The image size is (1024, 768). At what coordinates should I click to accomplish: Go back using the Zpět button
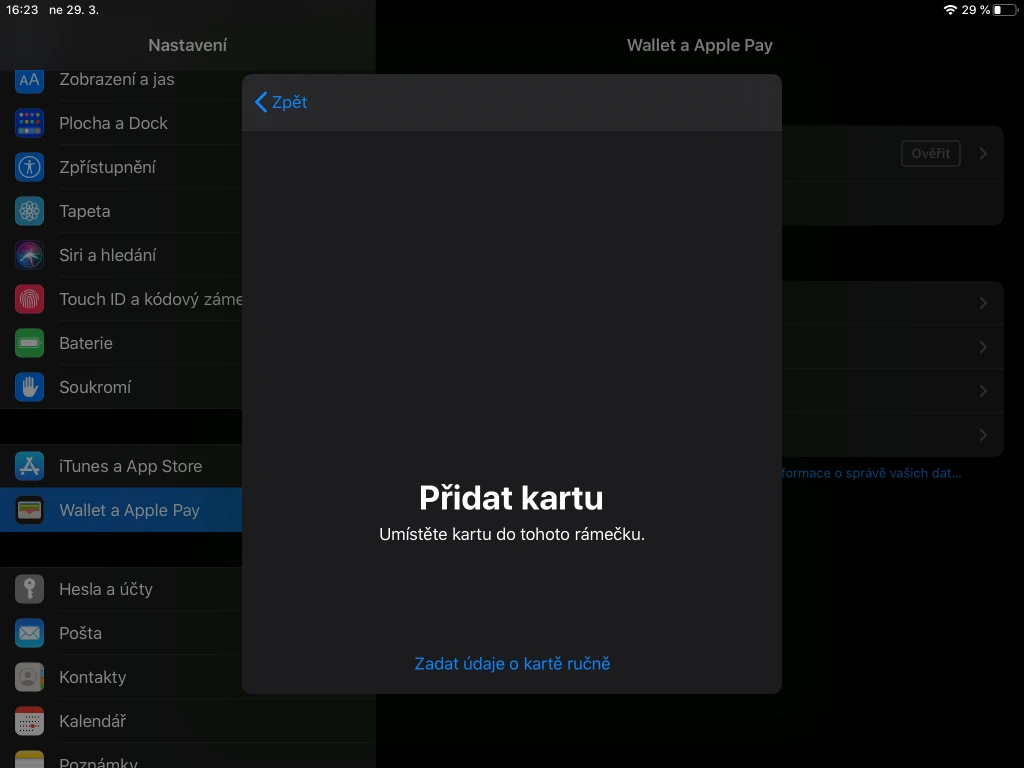click(281, 102)
